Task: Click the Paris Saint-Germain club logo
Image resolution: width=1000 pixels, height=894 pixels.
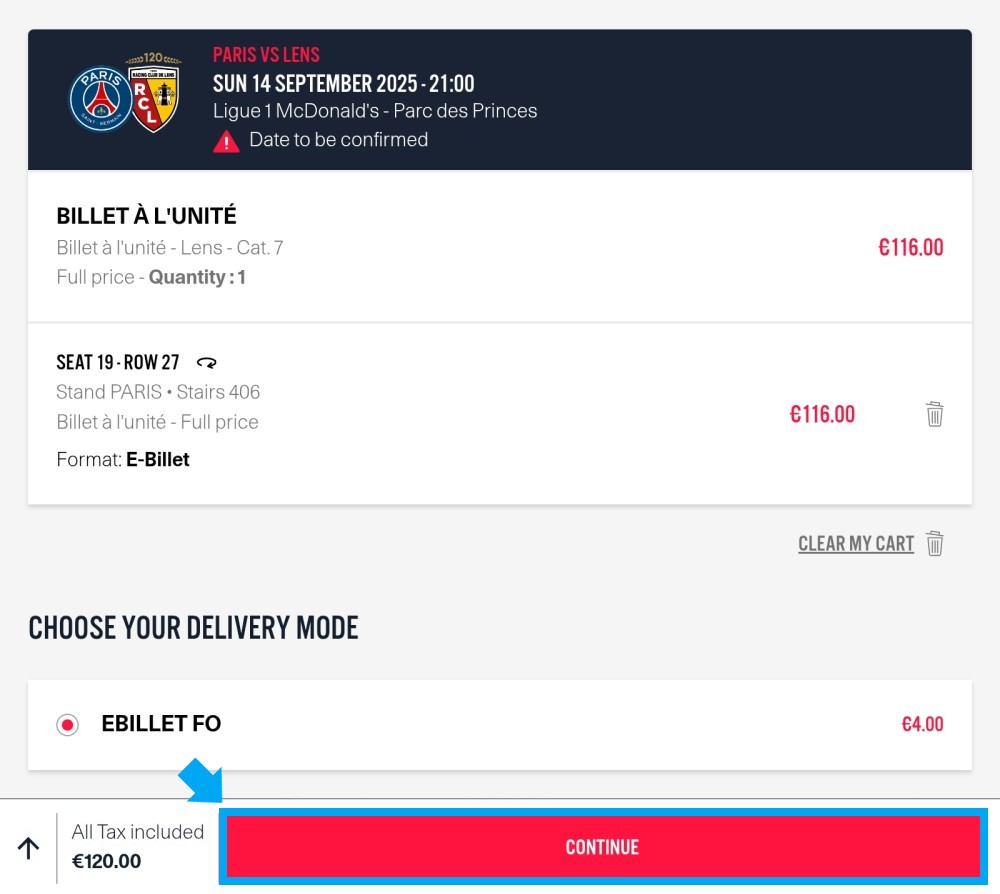Action: pyautogui.click(x=101, y=99)
